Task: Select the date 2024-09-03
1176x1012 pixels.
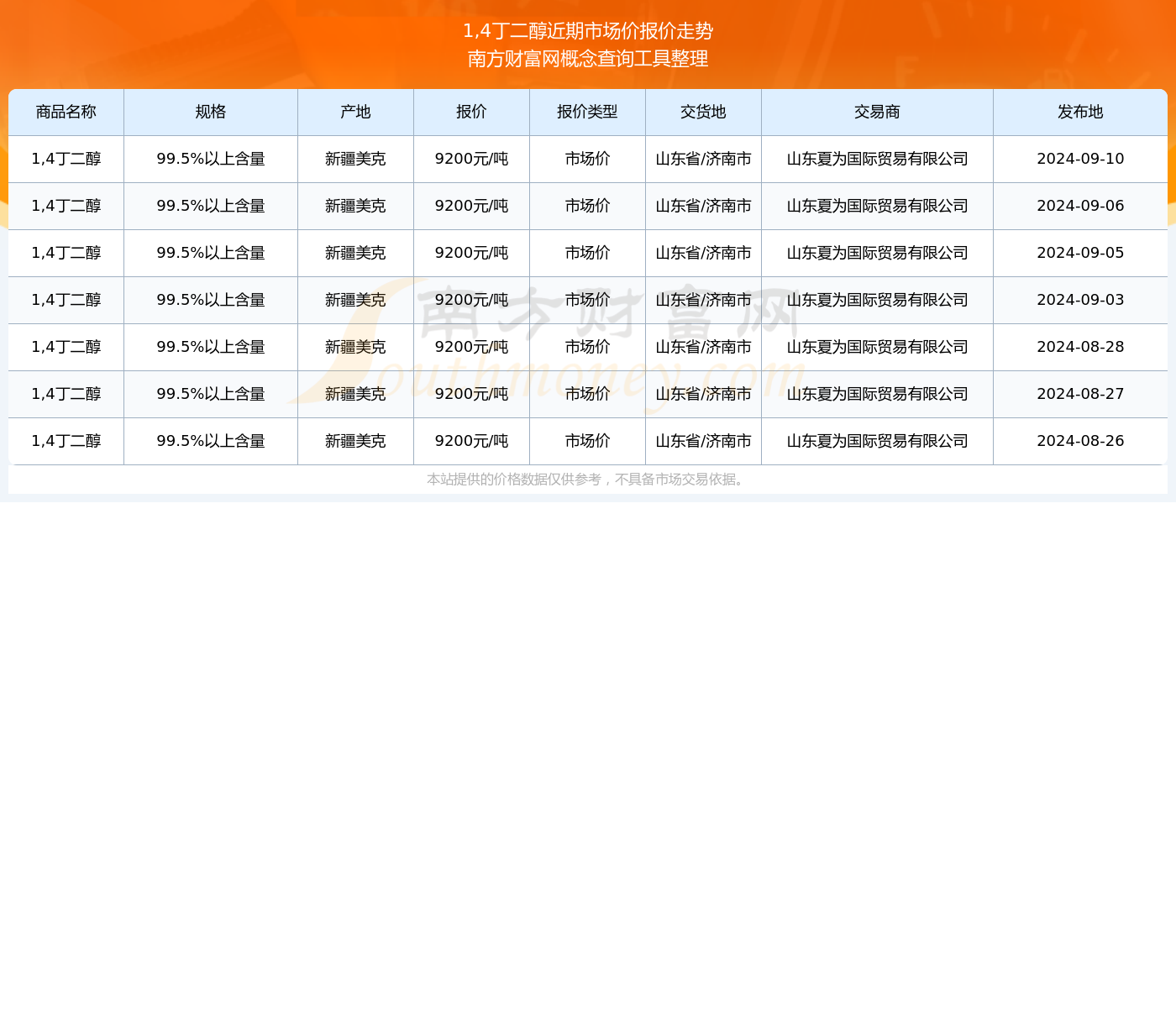Action: tap(1080, 300)
